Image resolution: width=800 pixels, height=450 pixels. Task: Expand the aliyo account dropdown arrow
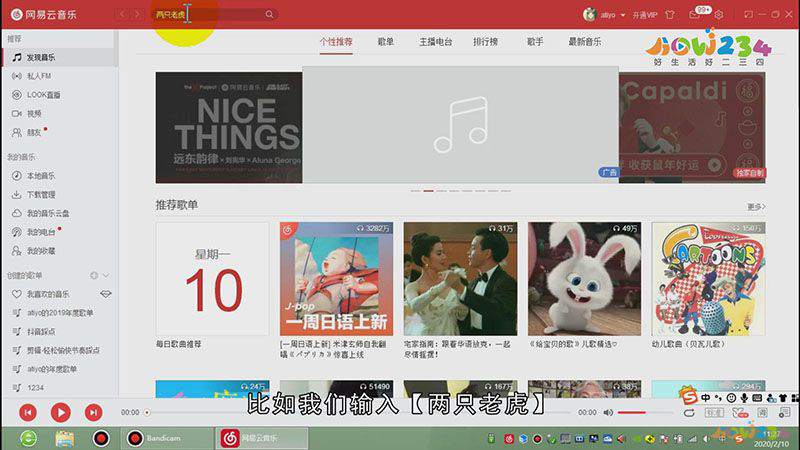623,15
